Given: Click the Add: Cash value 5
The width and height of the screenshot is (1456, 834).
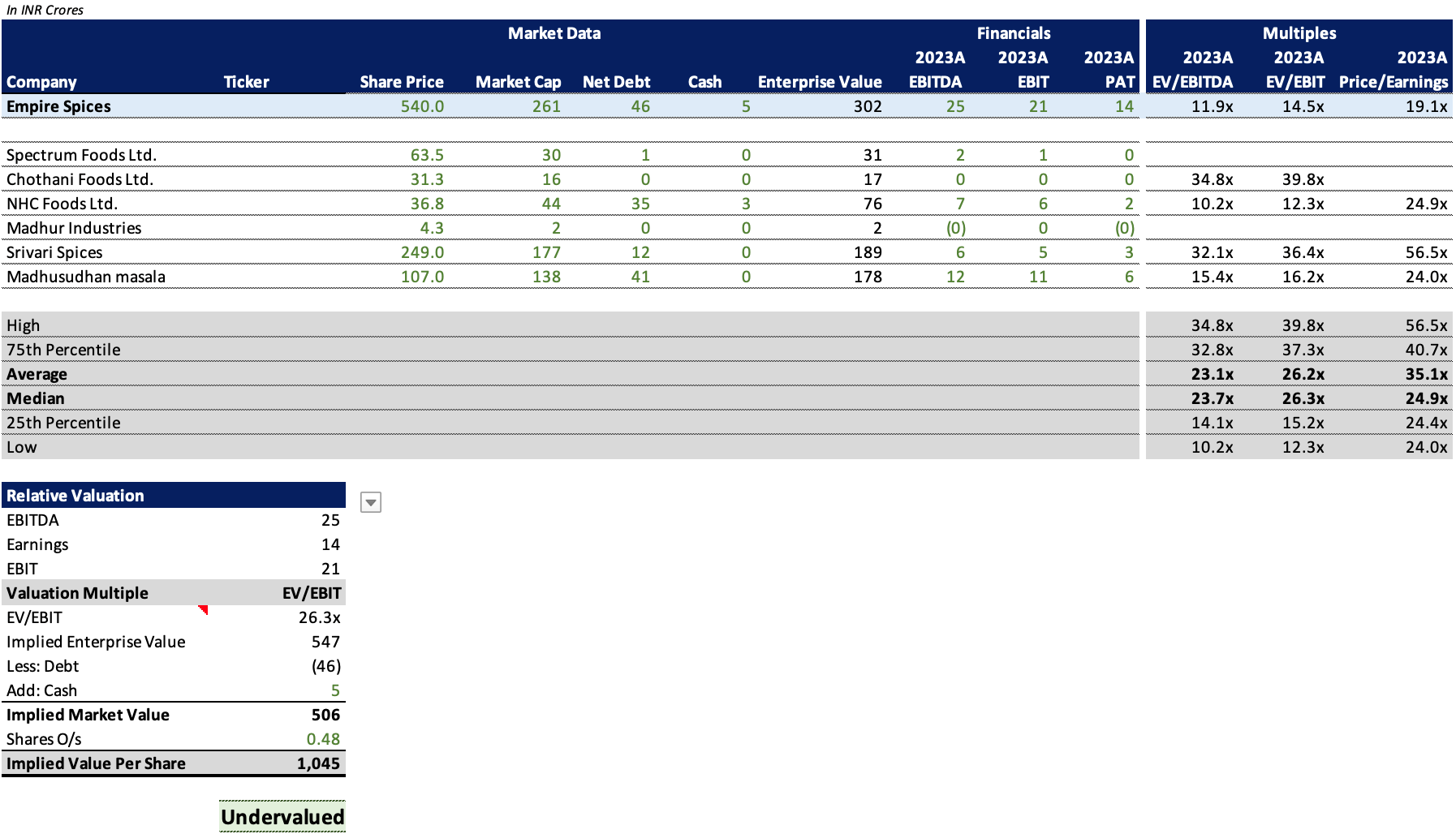Looking at the screenshot, I should coord(335,690).
